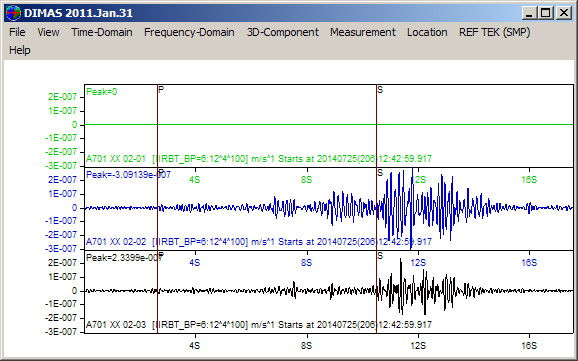The image size is (578, 361).
Task: Click the blue Peak=-3.09139e-007 readout
Action: pyautogui.click(x=128, y=175)
